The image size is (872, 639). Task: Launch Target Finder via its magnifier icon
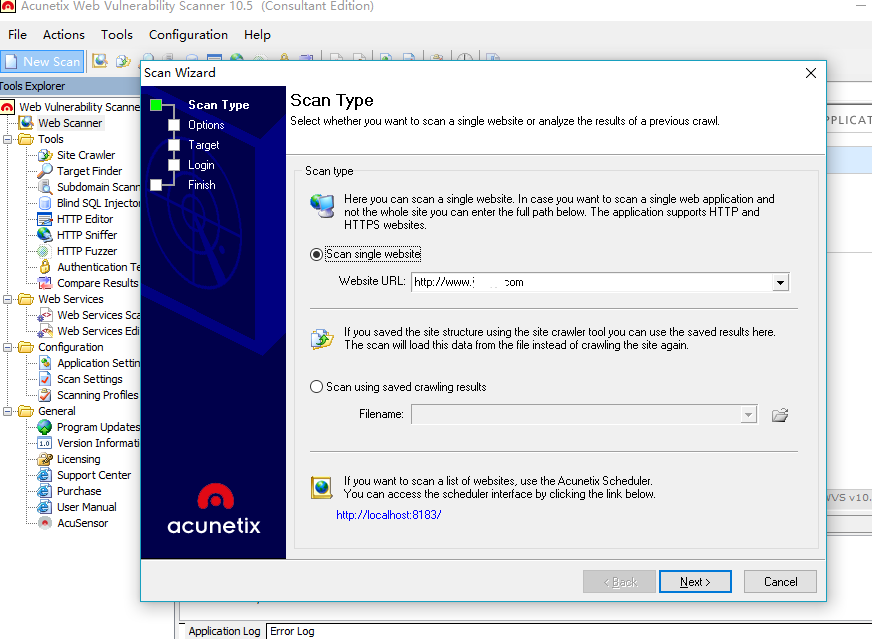tap(45, 171)
